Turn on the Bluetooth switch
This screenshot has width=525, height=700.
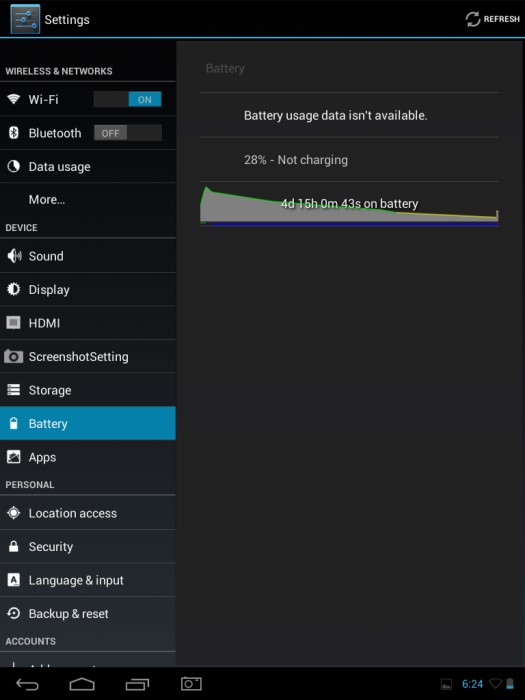(x=128, y=133)
